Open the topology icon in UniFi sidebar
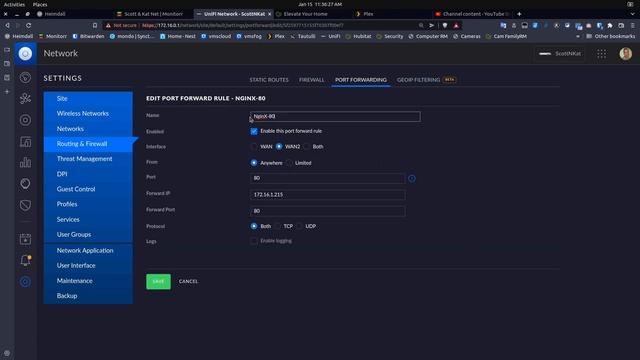 click(x=25, y=98)
